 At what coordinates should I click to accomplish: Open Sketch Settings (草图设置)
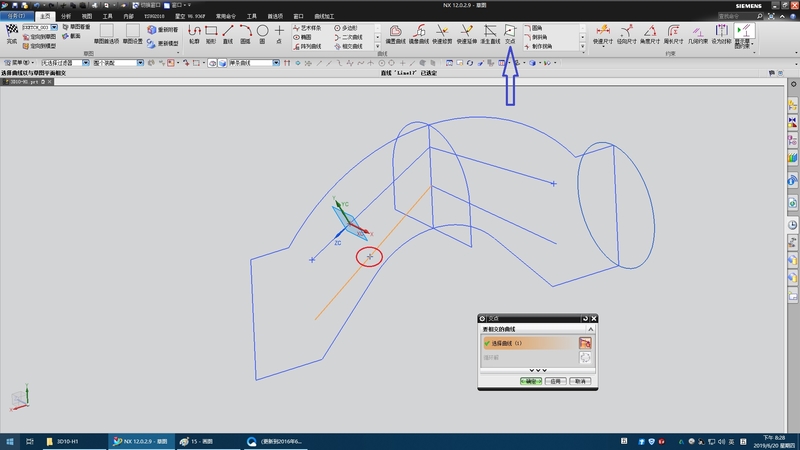(133, 34)
